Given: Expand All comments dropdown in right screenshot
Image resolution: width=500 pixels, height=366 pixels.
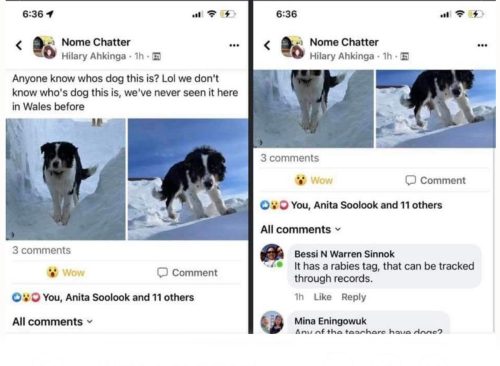Looking at the screenshot, I should click(x=301, y=229).
